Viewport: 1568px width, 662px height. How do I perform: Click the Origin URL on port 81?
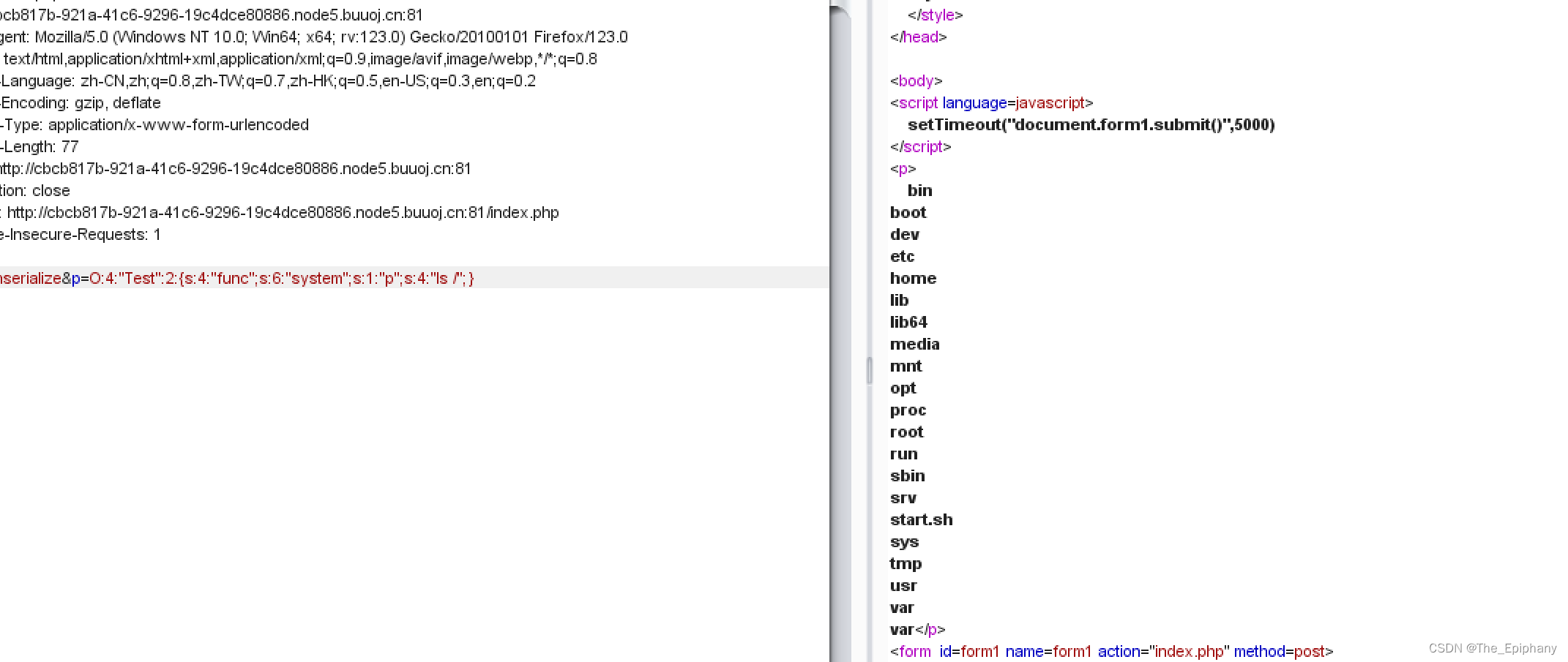coord(234,168)
